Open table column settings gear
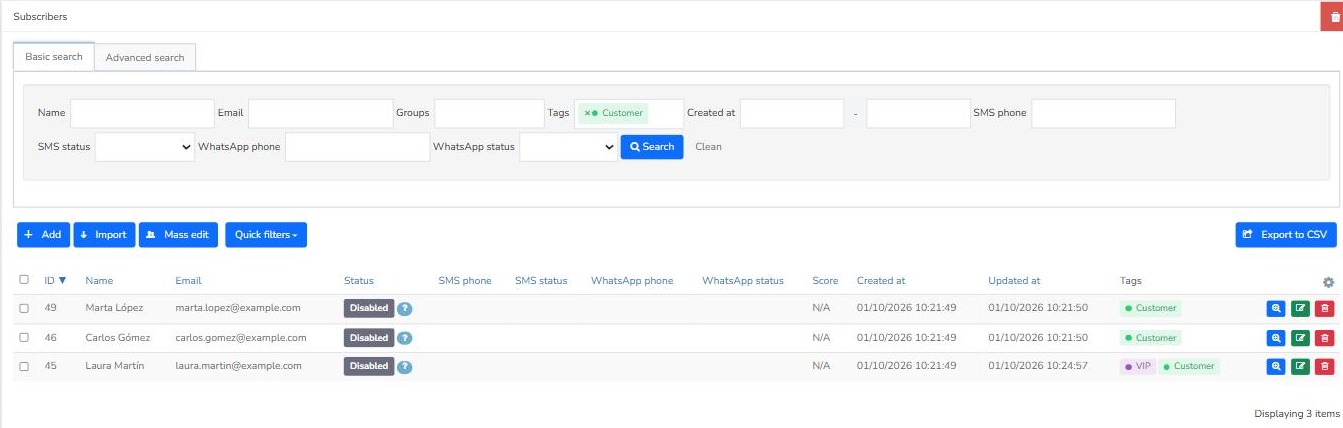Screen dimensions: 1343x428 [x=1328, y=282]
